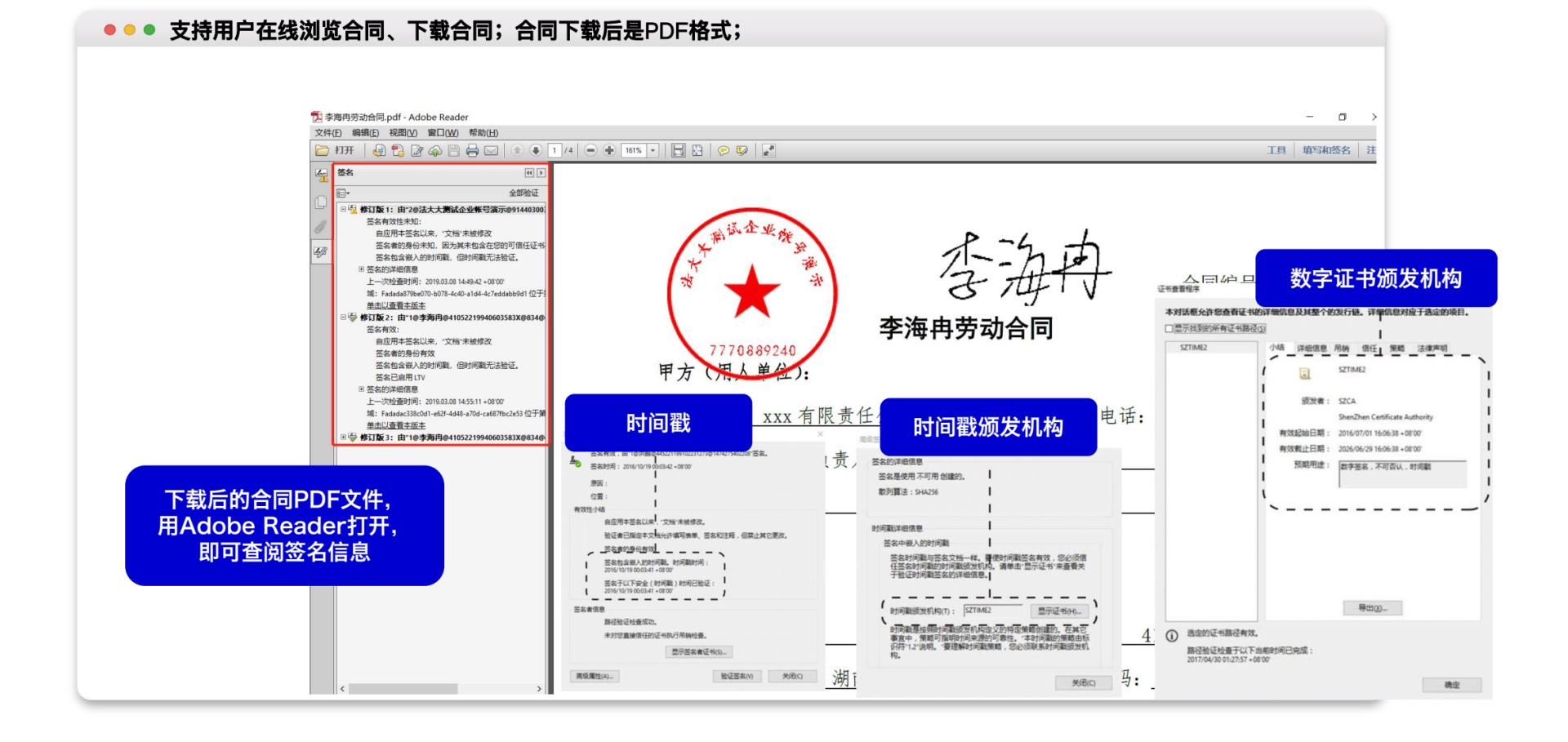
Task: Click the 验证签名(V) button
Action: coord(737,676)
